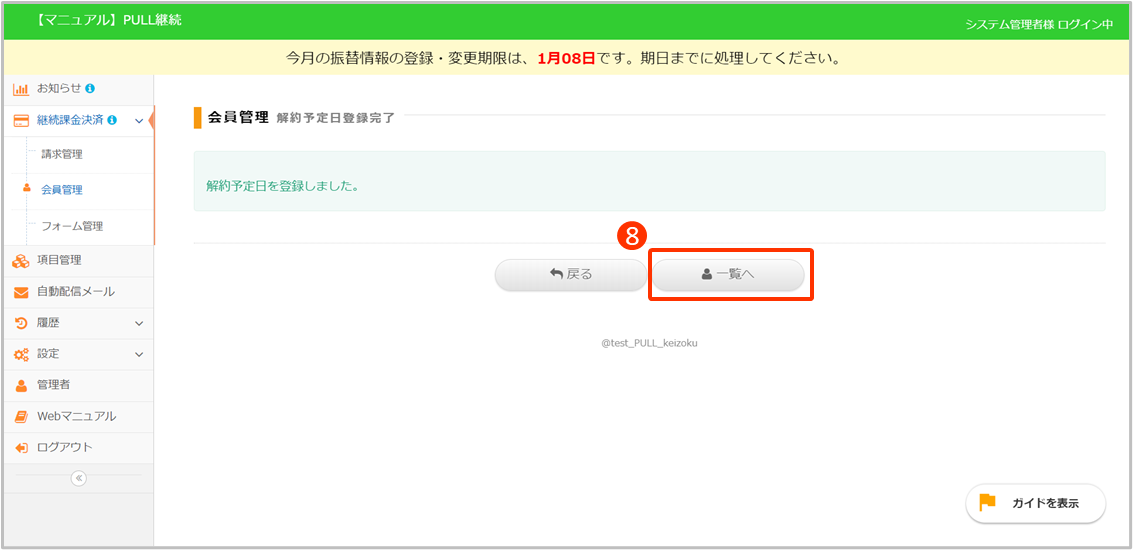Viewport: 1133px width, 550px height.
Task: Expand the 設定 submenu chevron
Action: point(139,354)
